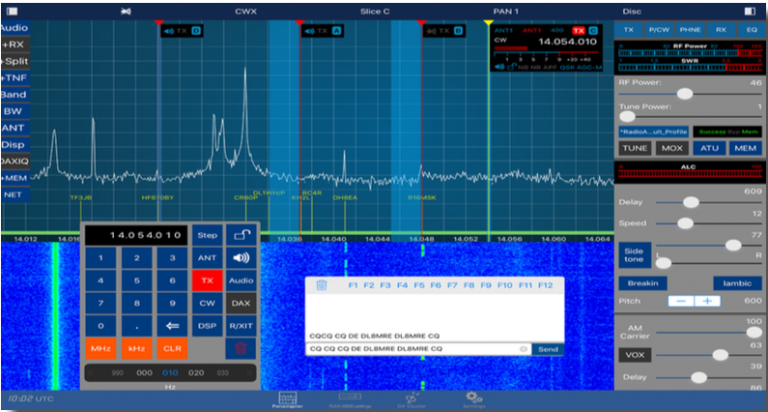Toggle speaker icon in slice C flag

[499, 67]
